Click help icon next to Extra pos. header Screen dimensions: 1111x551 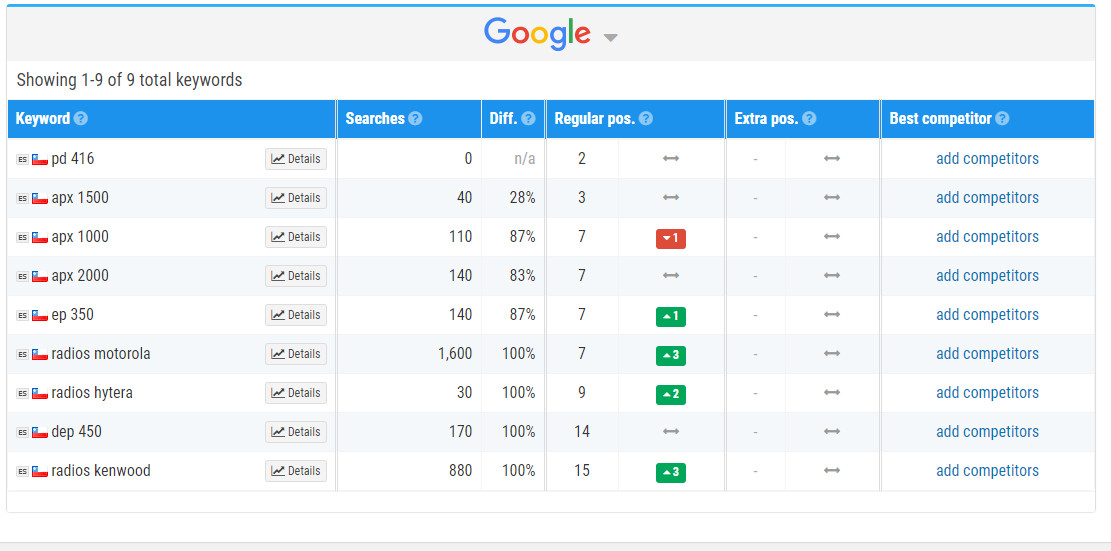click(x=809, y=118)
